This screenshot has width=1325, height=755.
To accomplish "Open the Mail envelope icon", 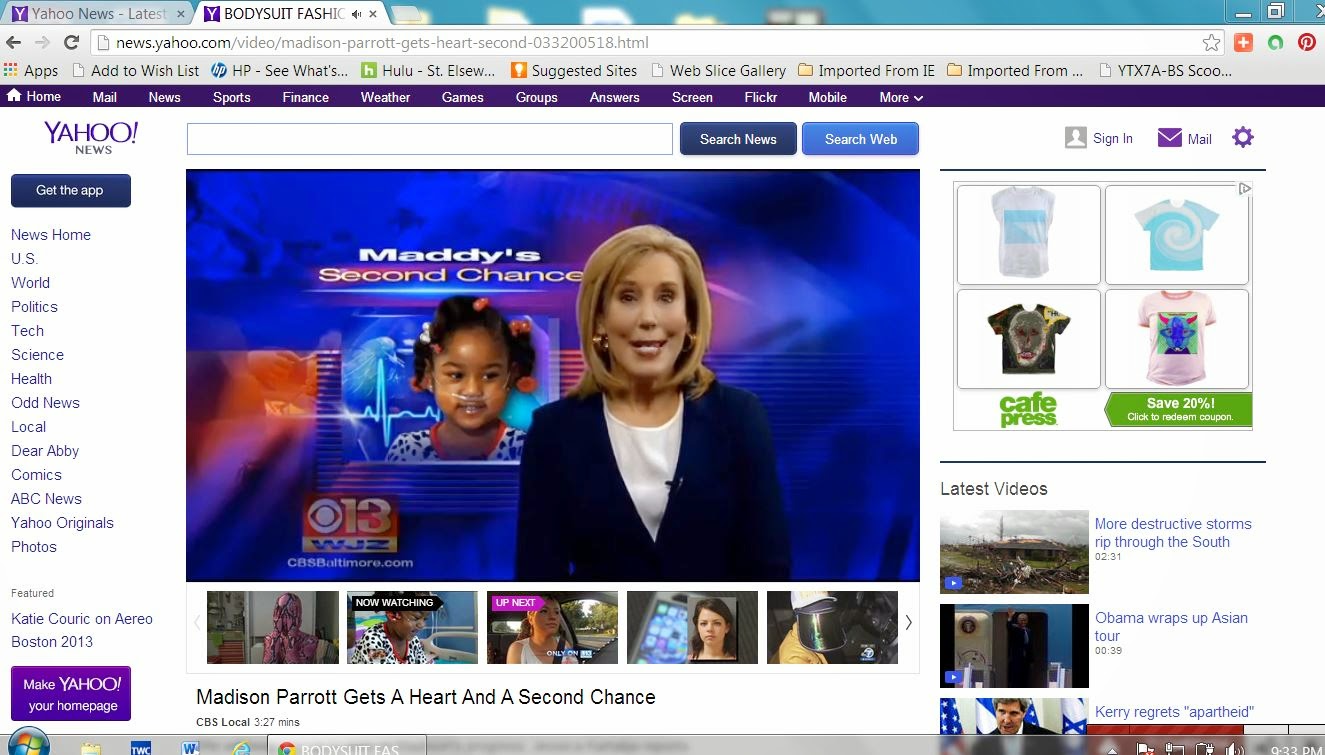I will 1169,138.
